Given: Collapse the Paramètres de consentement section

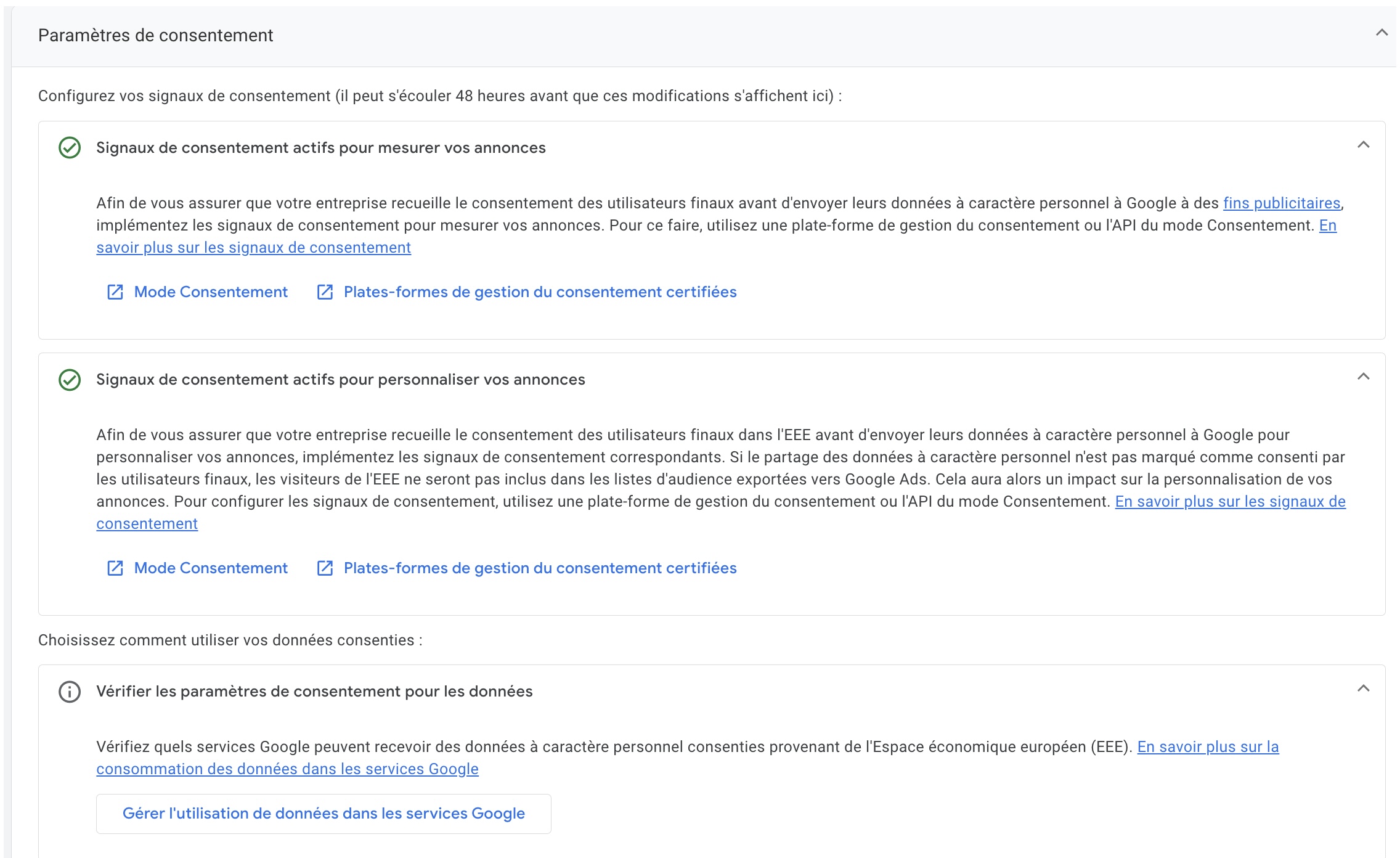Looking at the screenshot, I should click(1382, 33).
